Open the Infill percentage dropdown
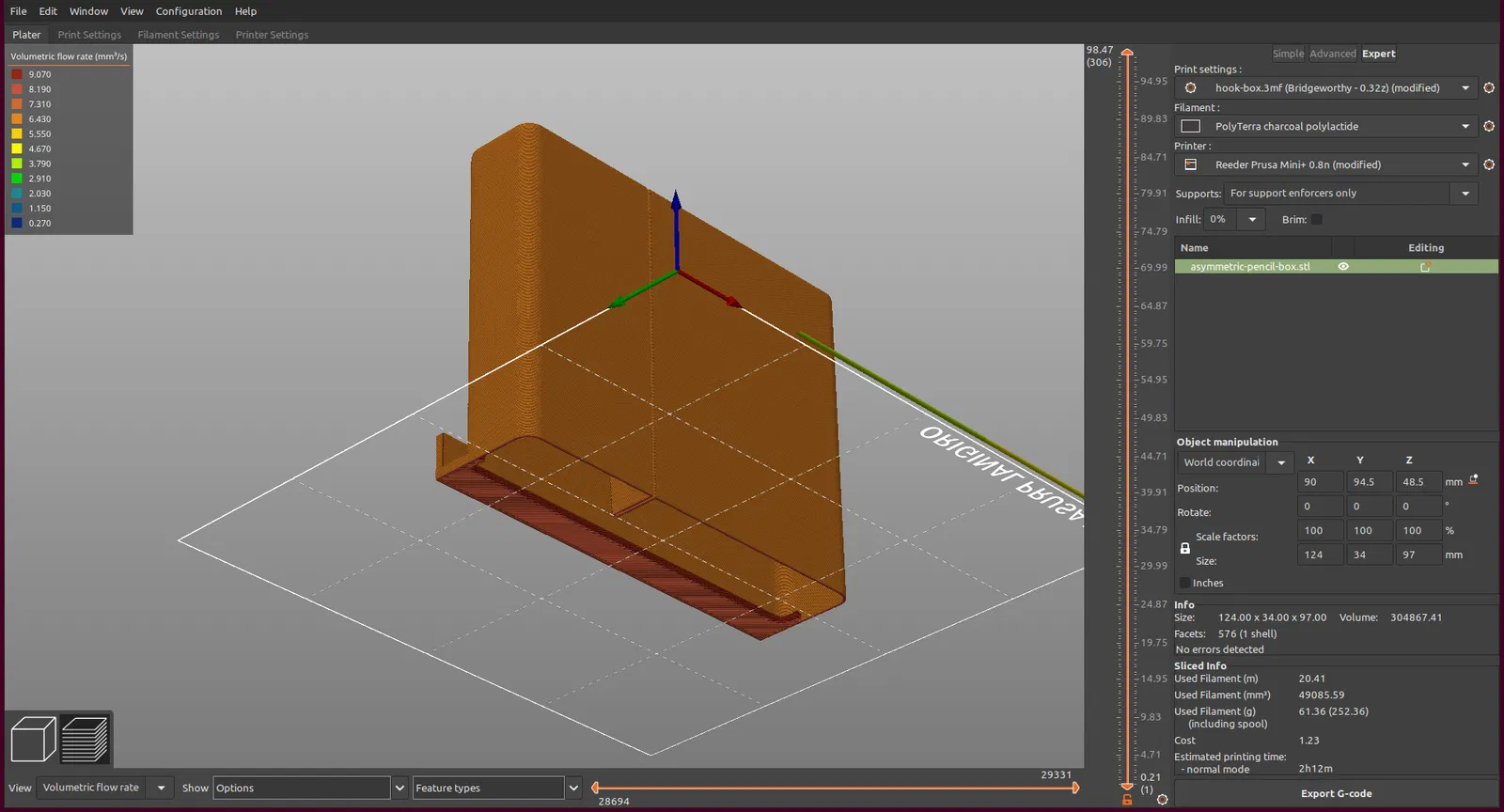The height and width of the screenshot is (812, 1504). (1251, 220)
